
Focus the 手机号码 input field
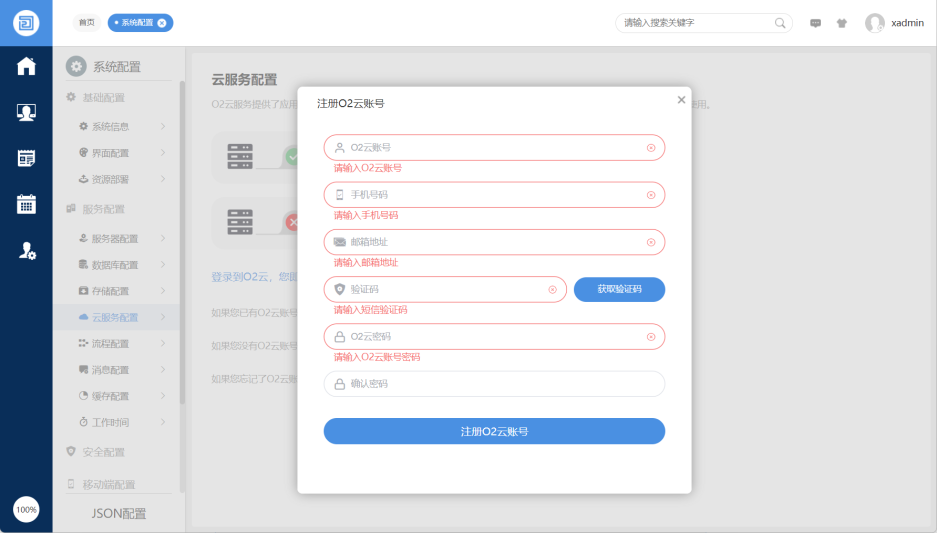(x=494, y=195)
